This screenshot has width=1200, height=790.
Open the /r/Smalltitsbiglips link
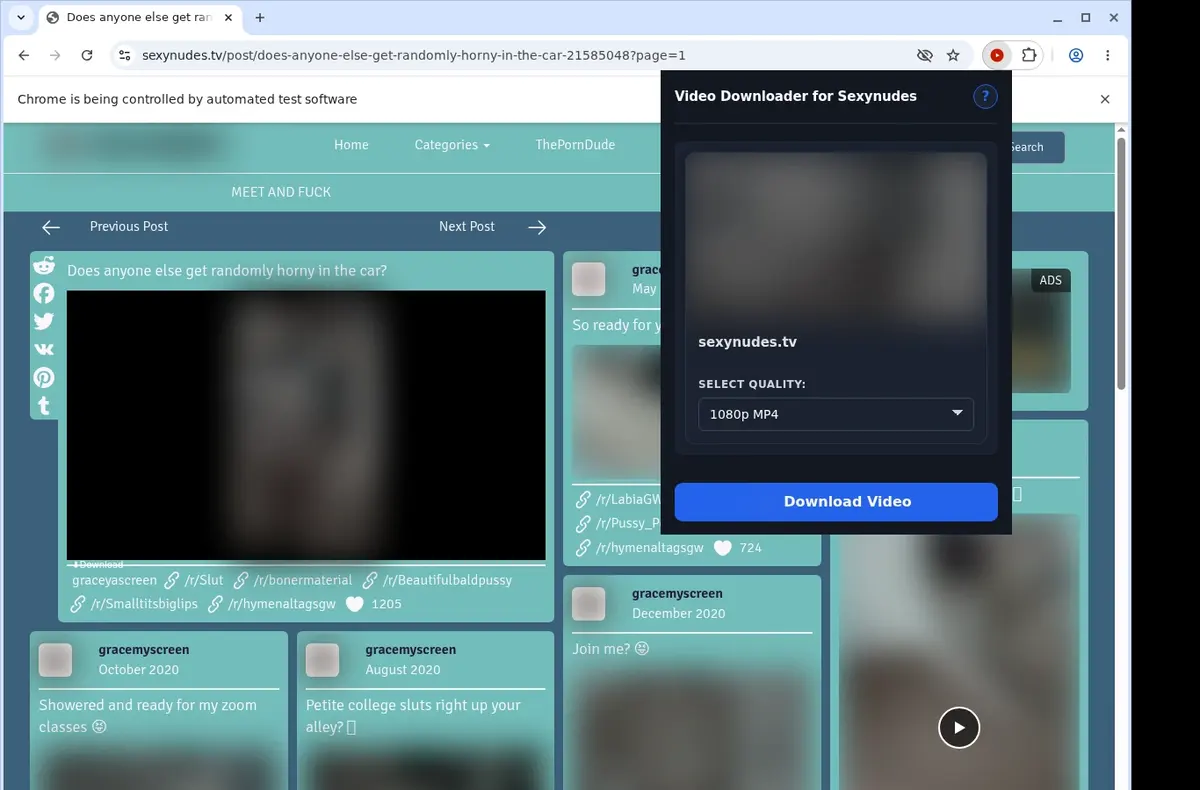pyautogui.click(x=144, y=604)
